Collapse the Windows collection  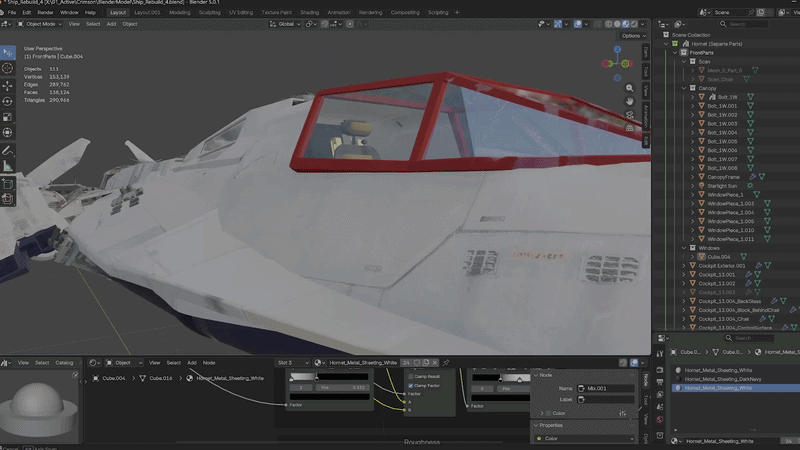tap(684, 248)
